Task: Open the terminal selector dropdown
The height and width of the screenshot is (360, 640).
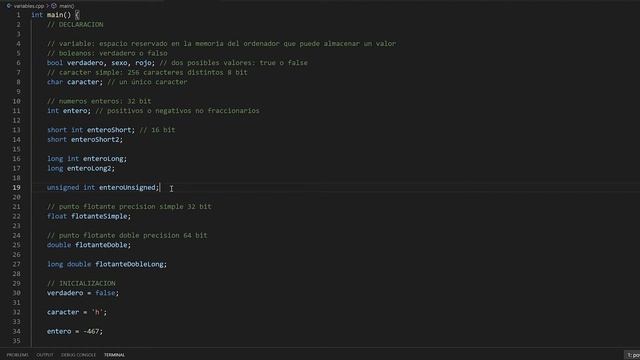Action: pos(633,355)
